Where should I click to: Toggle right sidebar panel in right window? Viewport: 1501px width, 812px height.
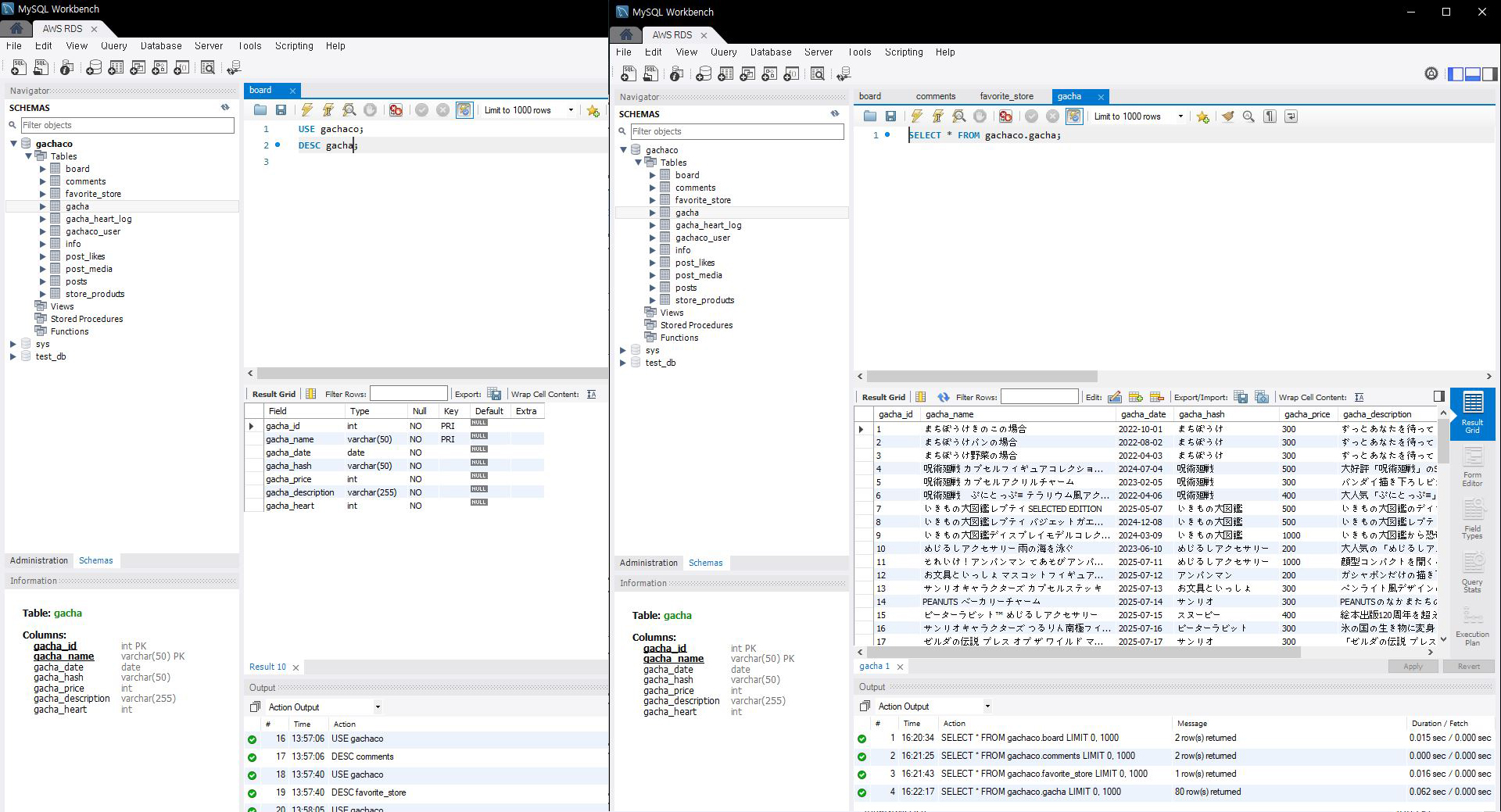pos(1490,73)
